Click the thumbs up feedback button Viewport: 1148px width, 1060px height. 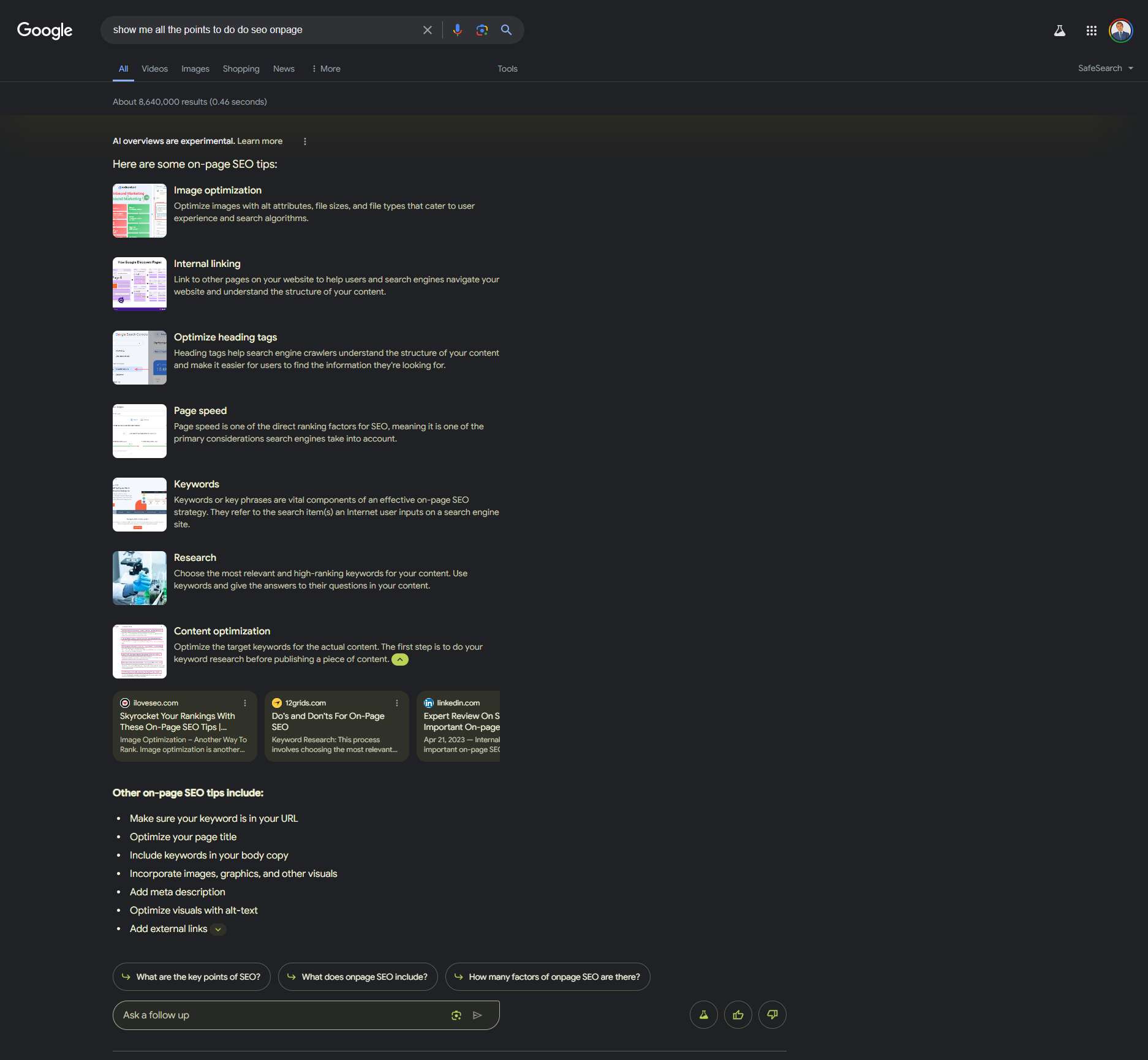pyautogui.click(x=738, y=1015)
